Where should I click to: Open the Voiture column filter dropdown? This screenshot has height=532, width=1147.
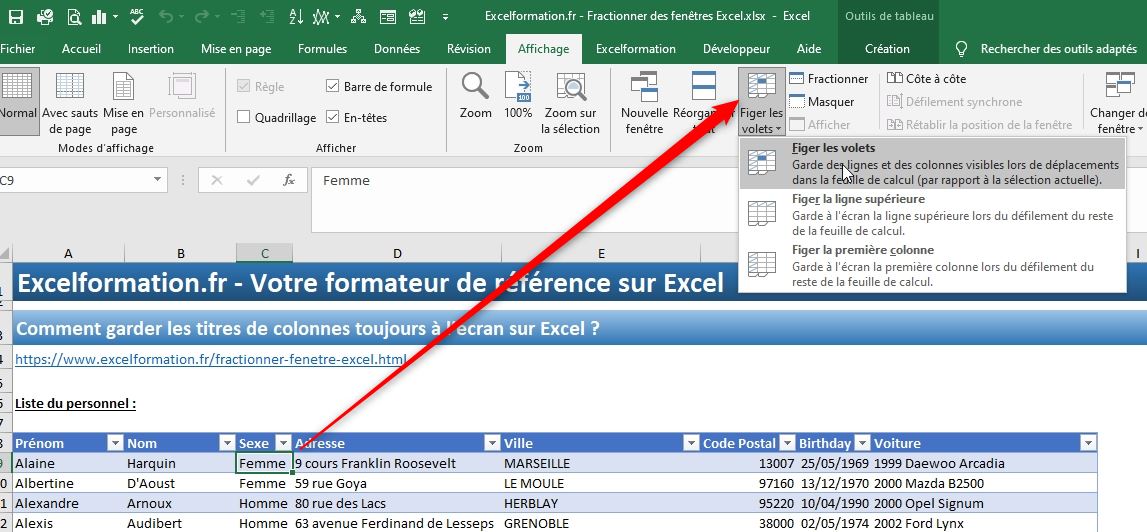pyautogui.click(x=1088, y=443)
